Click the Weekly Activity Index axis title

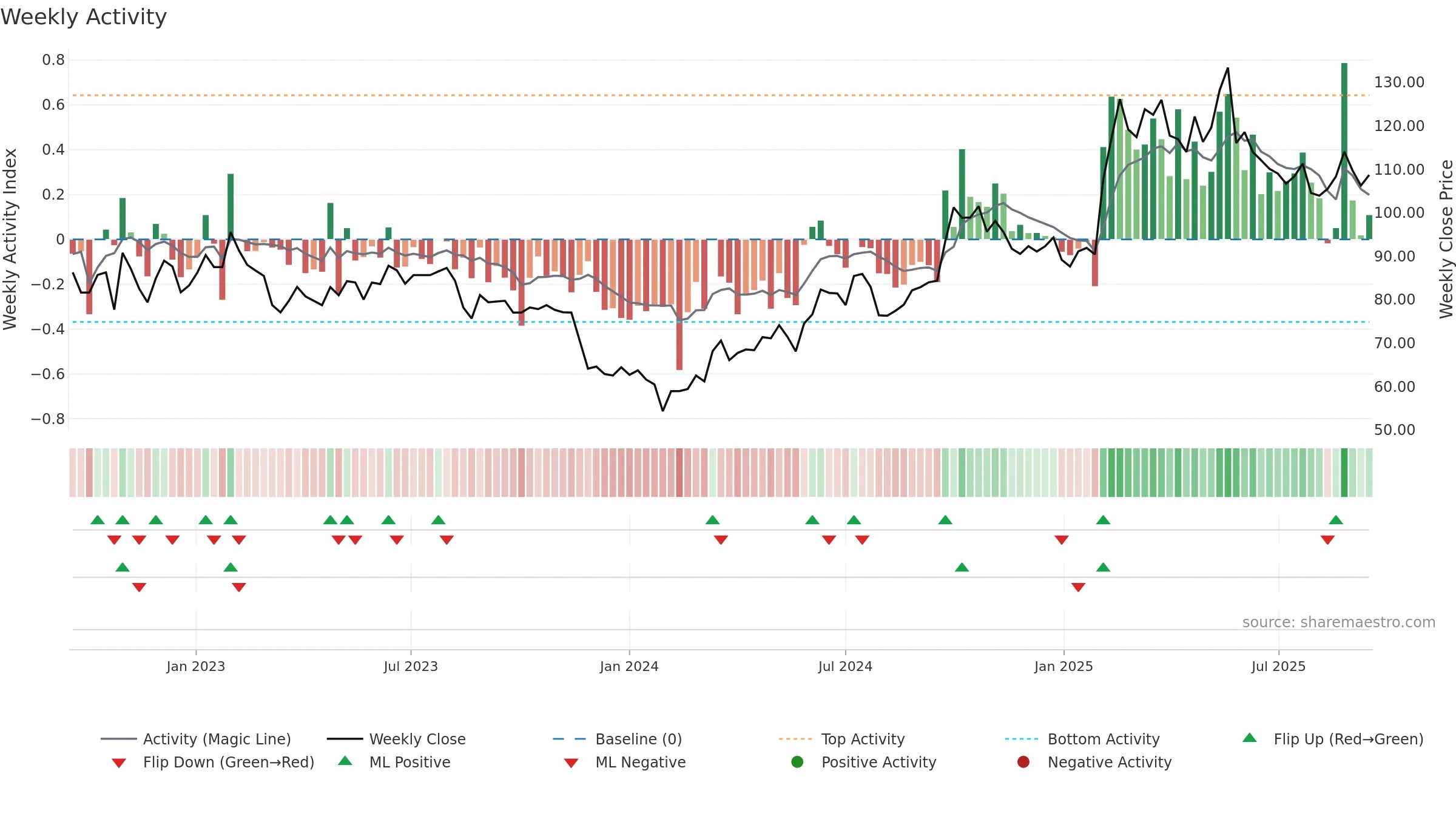(10, 239)
